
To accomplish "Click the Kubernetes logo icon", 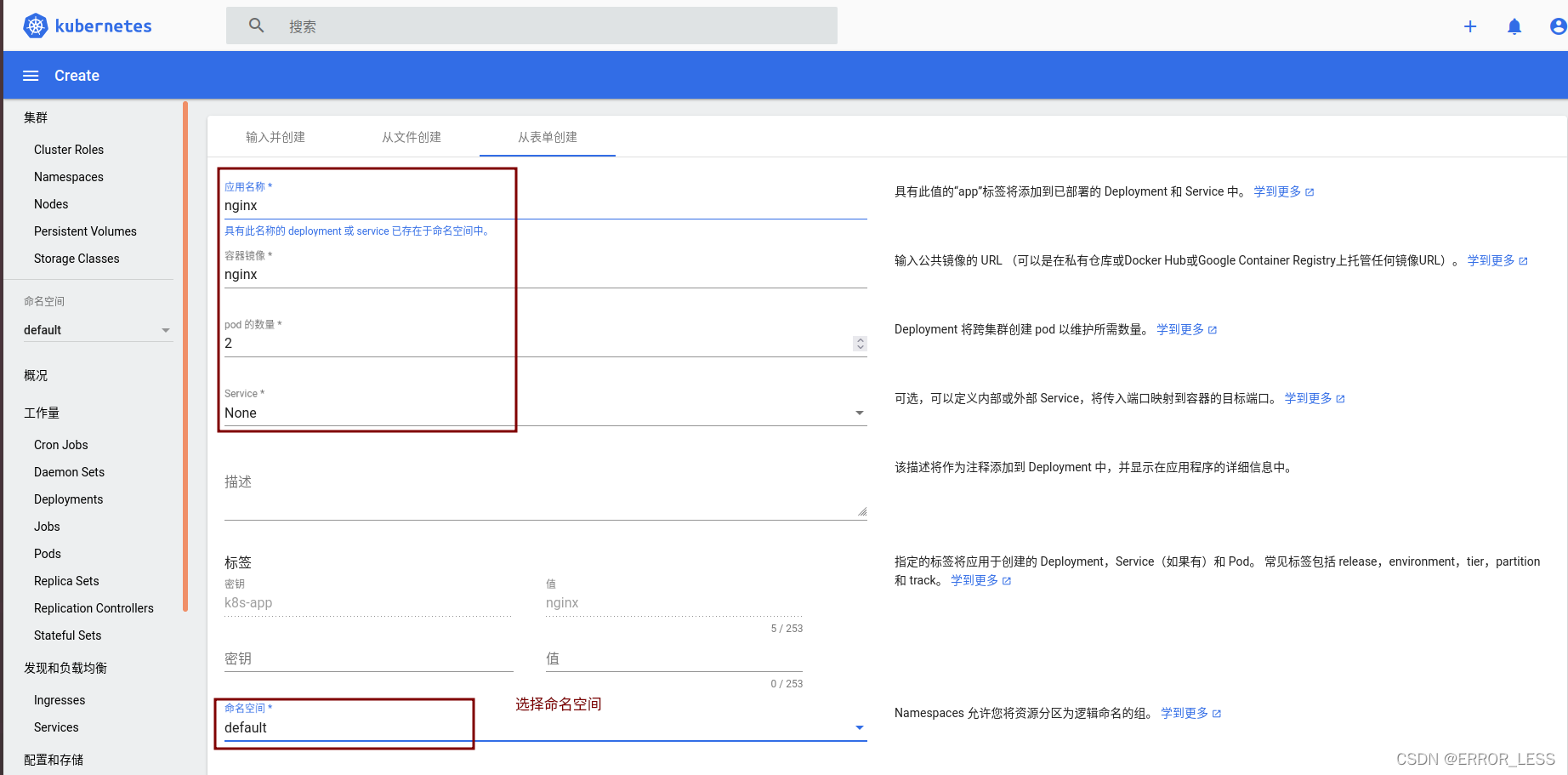I will tap(36, 26).
